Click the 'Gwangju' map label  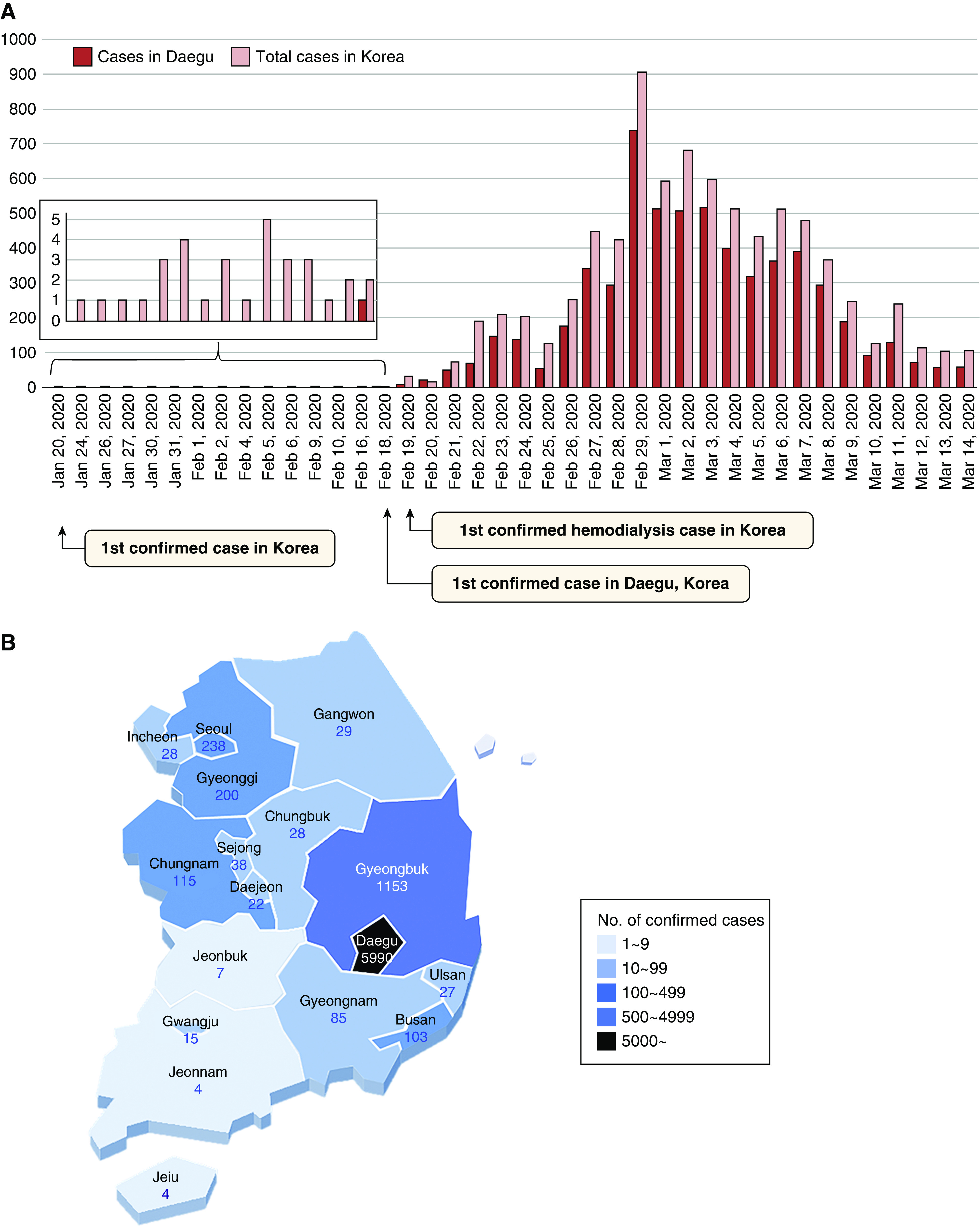tap(190, 1021)
